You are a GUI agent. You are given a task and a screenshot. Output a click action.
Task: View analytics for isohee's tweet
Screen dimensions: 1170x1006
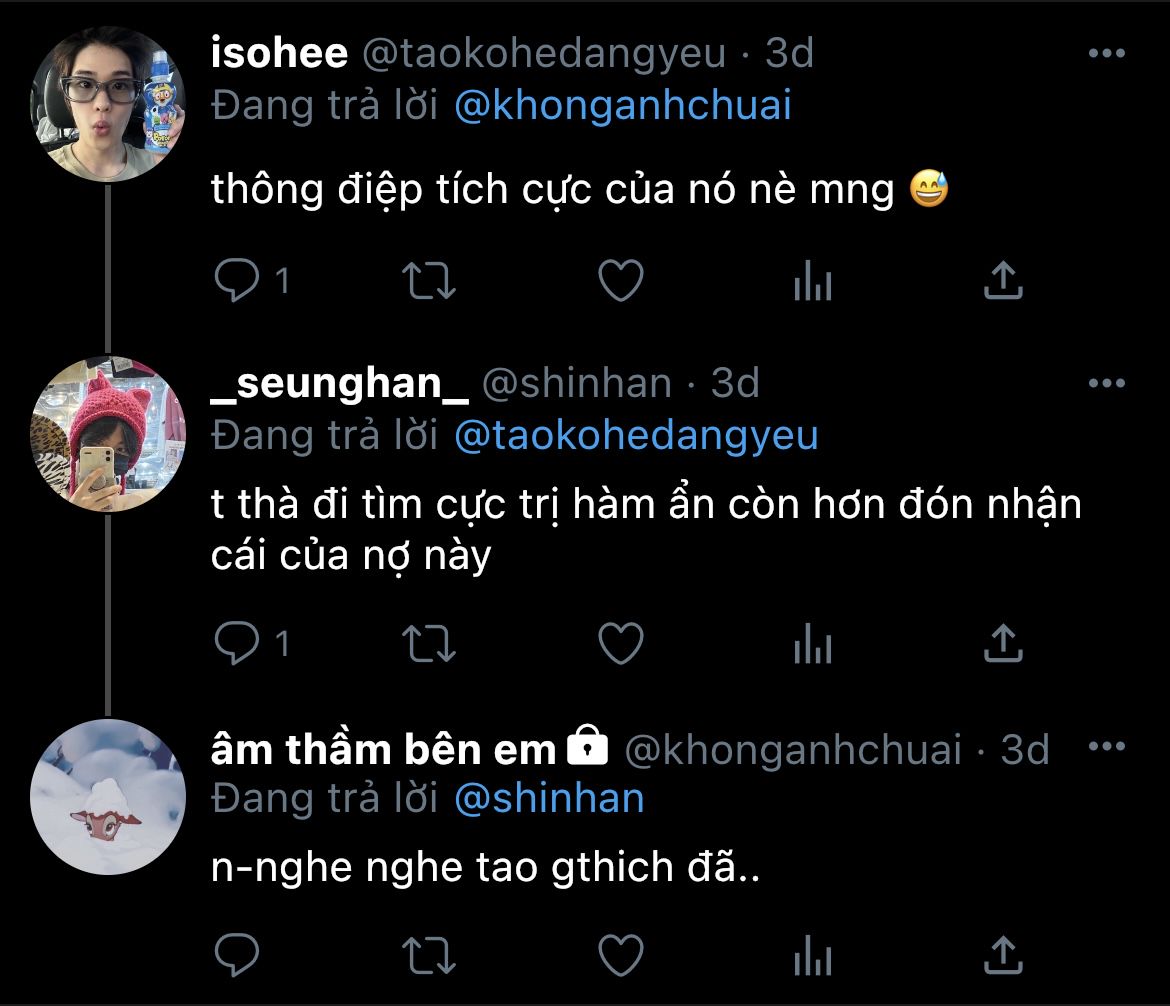point(812,282)
